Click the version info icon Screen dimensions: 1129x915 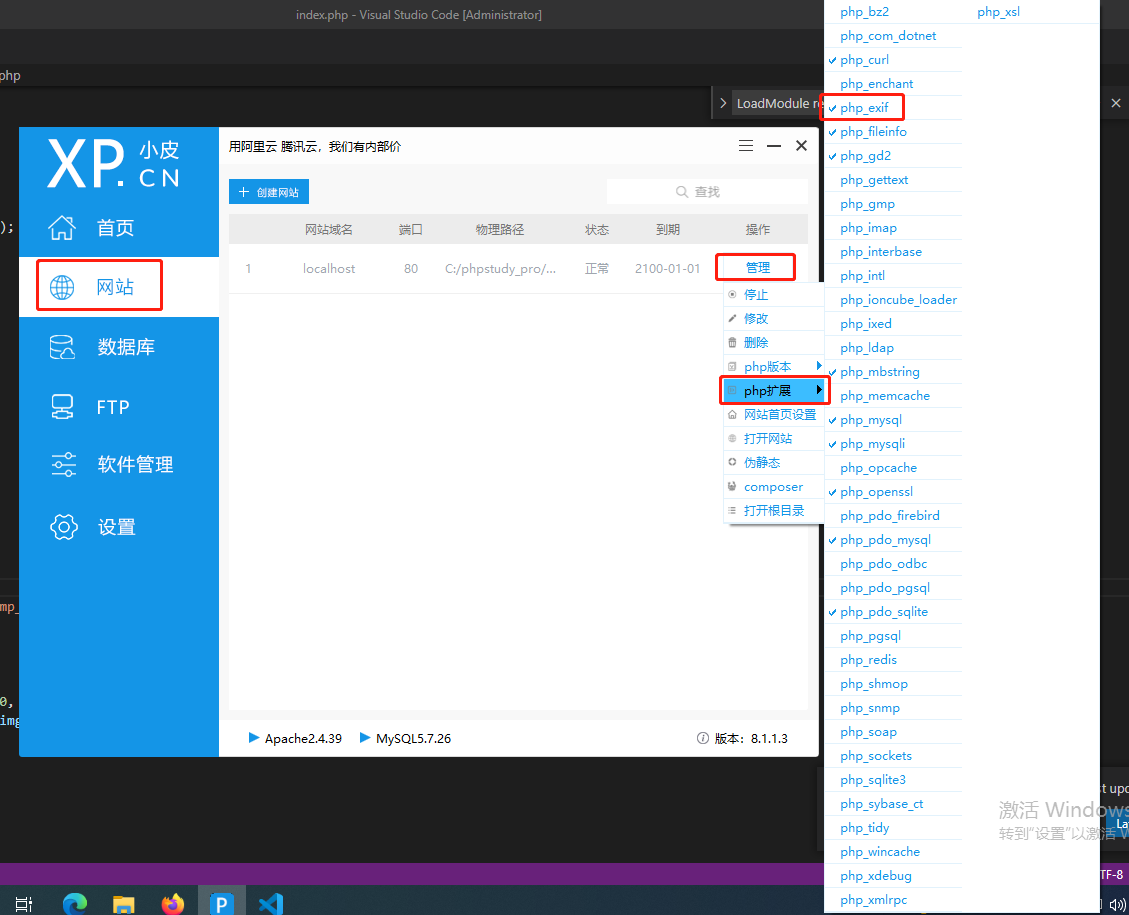pos(703,738)
